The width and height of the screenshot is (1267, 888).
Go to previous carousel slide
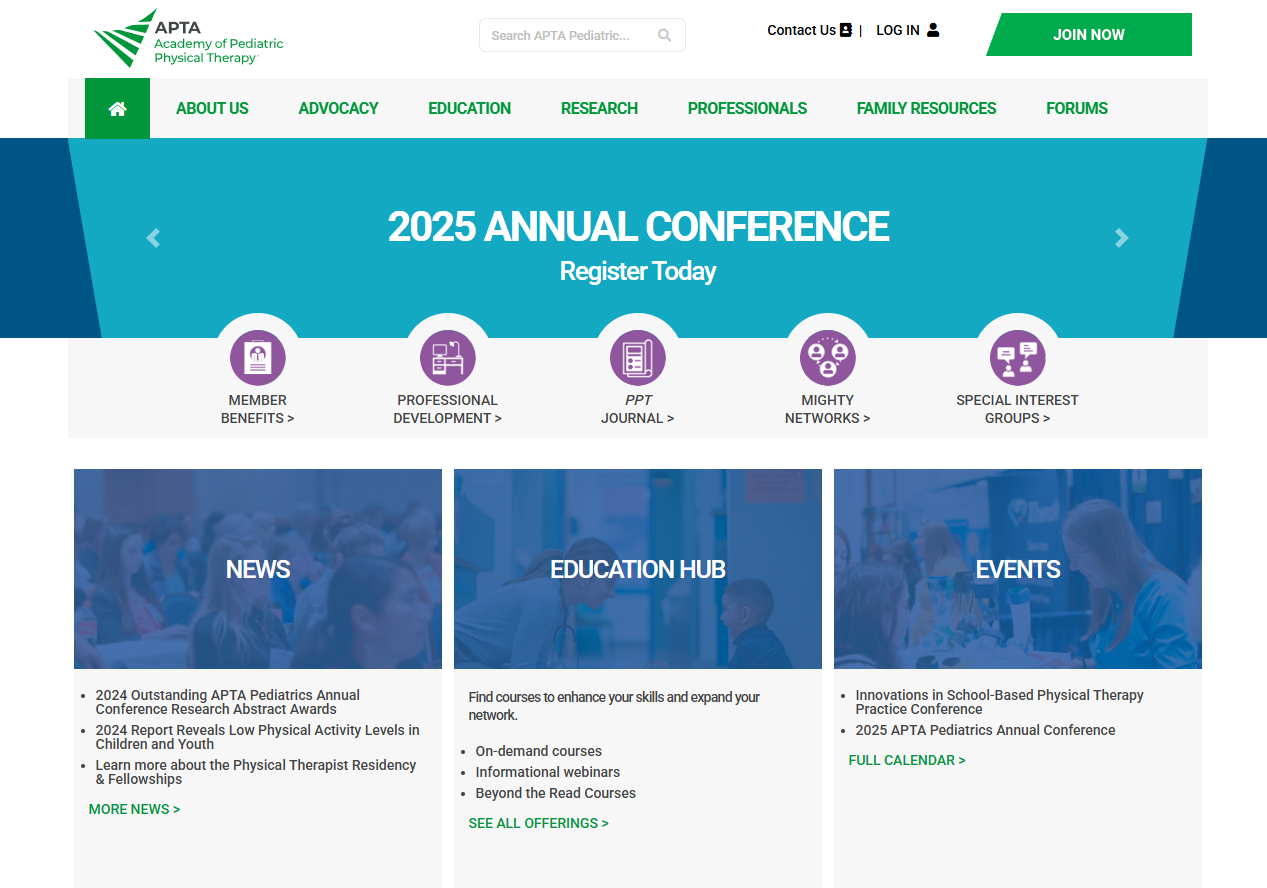(x=153, y=238)
